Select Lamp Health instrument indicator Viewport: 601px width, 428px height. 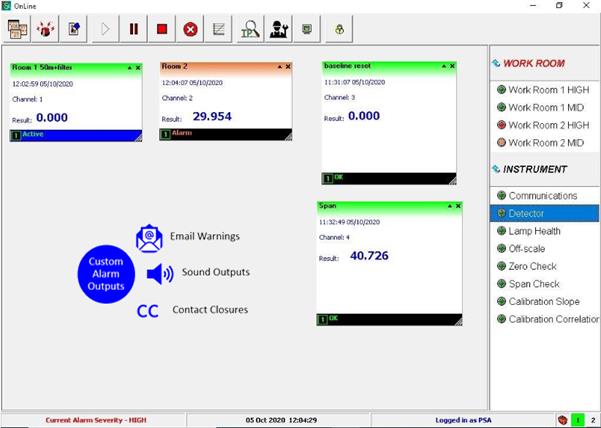pos(541,231)
